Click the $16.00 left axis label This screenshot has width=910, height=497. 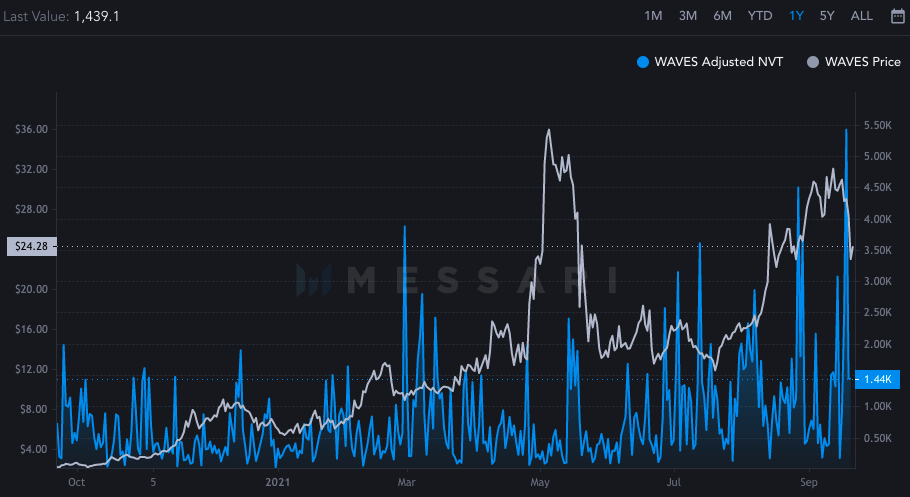pos(31,329)
